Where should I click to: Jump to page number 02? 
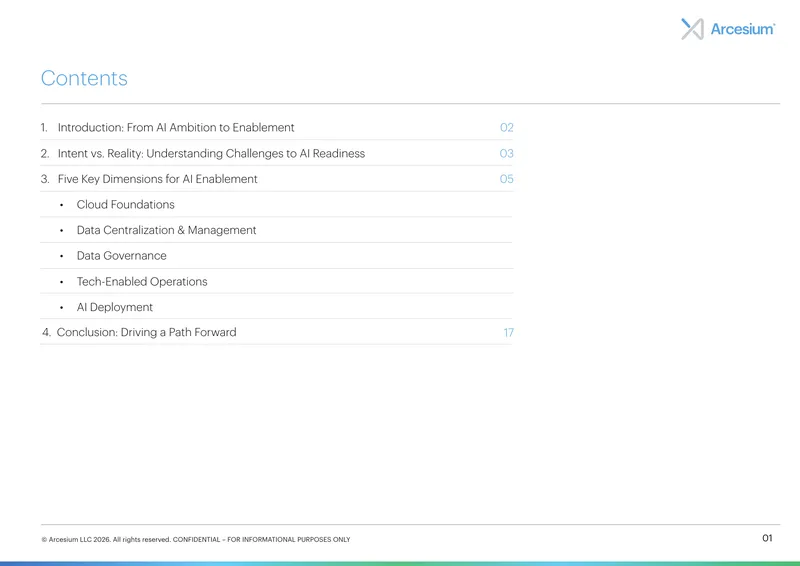507,128
